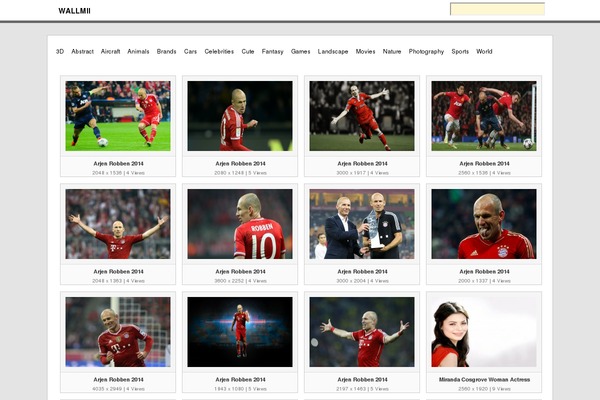
Task: Click the '2560 x 1920 | 9 Views' text
Action: (x=484, y=389)
